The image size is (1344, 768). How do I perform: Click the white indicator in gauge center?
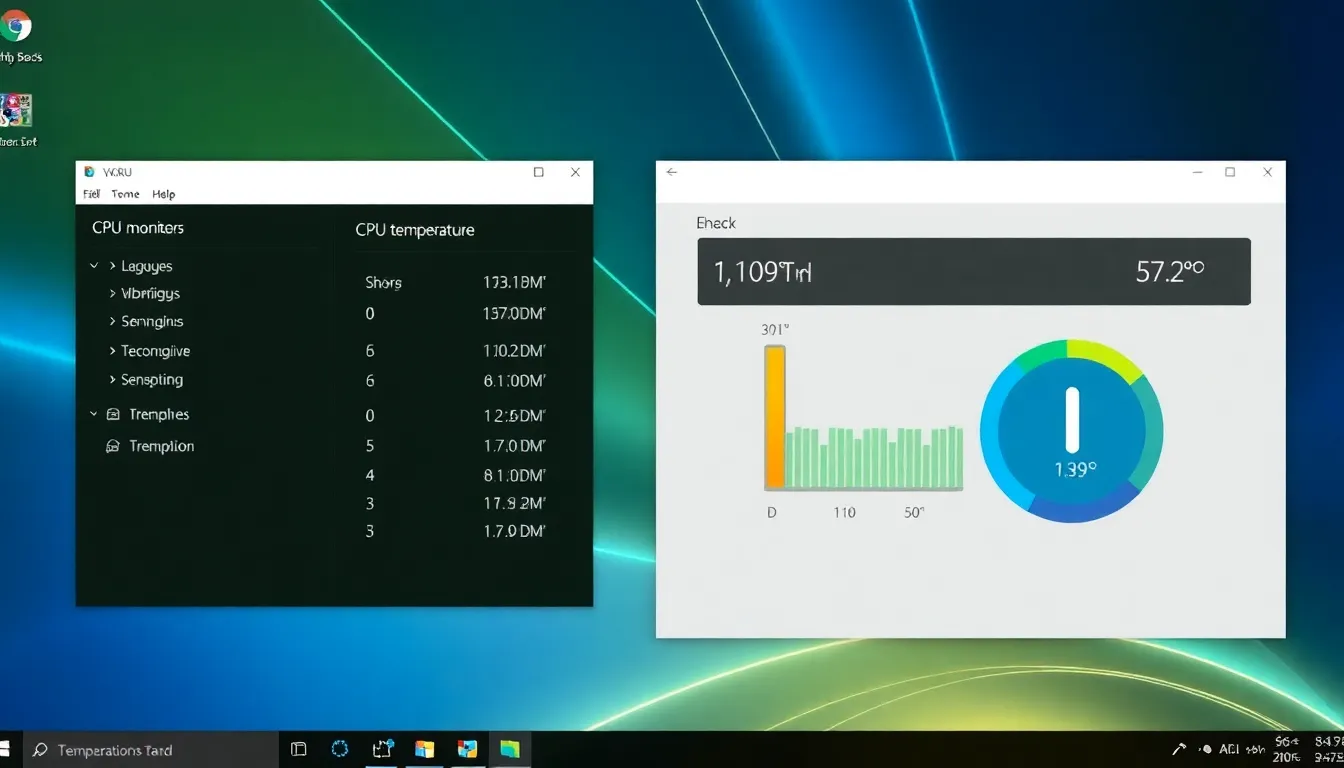coord(1072,421)
